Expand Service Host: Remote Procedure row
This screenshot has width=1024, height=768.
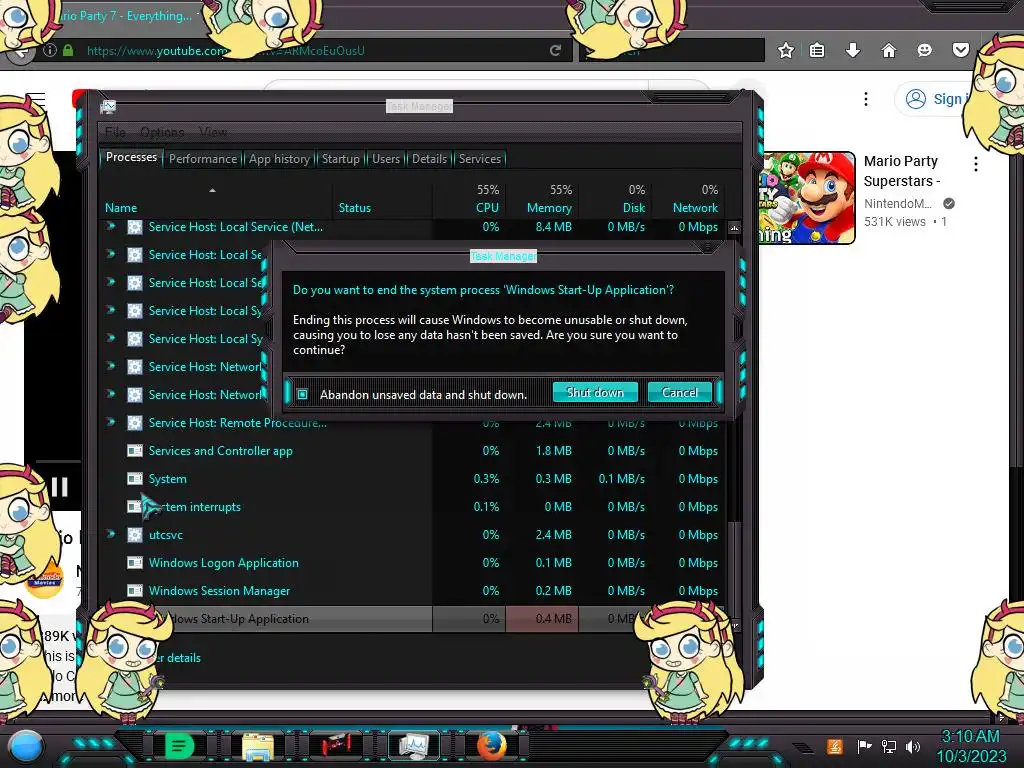tap(111, 423)
